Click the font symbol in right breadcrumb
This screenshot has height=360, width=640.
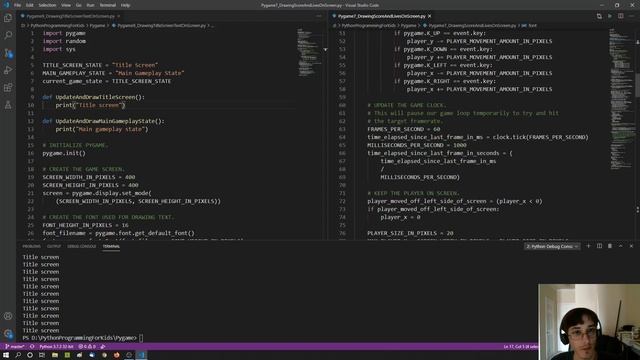(x=529, y=25)
